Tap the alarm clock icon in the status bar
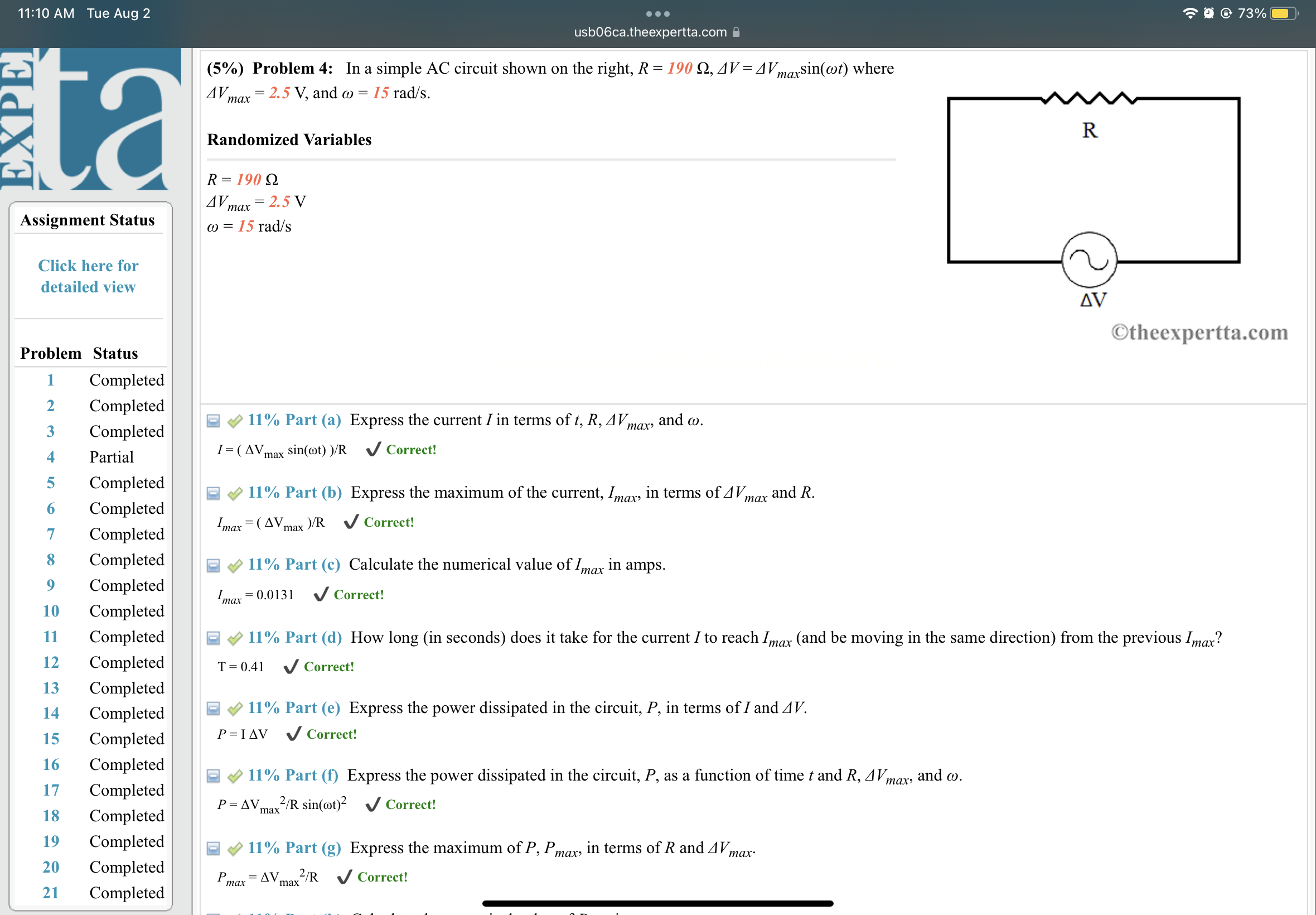The height and width of the screenshot is (915, 1316). pyautogui.click(x=1208, y=13)
